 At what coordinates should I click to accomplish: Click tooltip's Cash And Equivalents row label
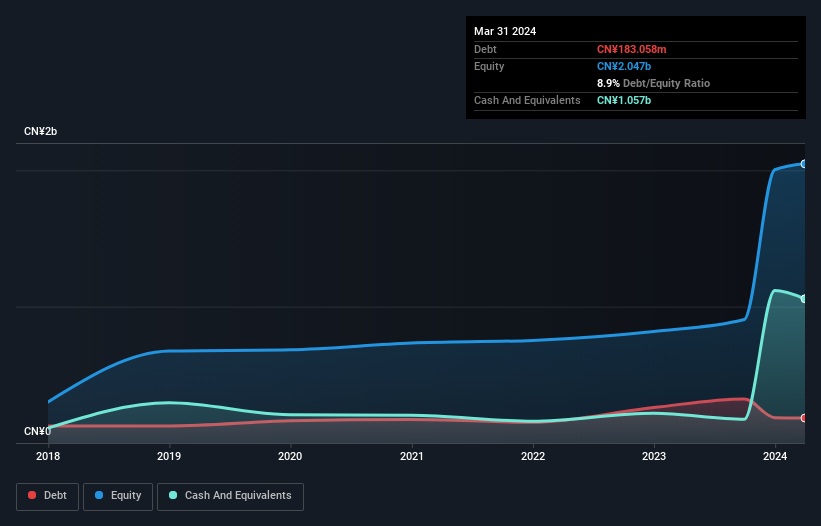527,100
